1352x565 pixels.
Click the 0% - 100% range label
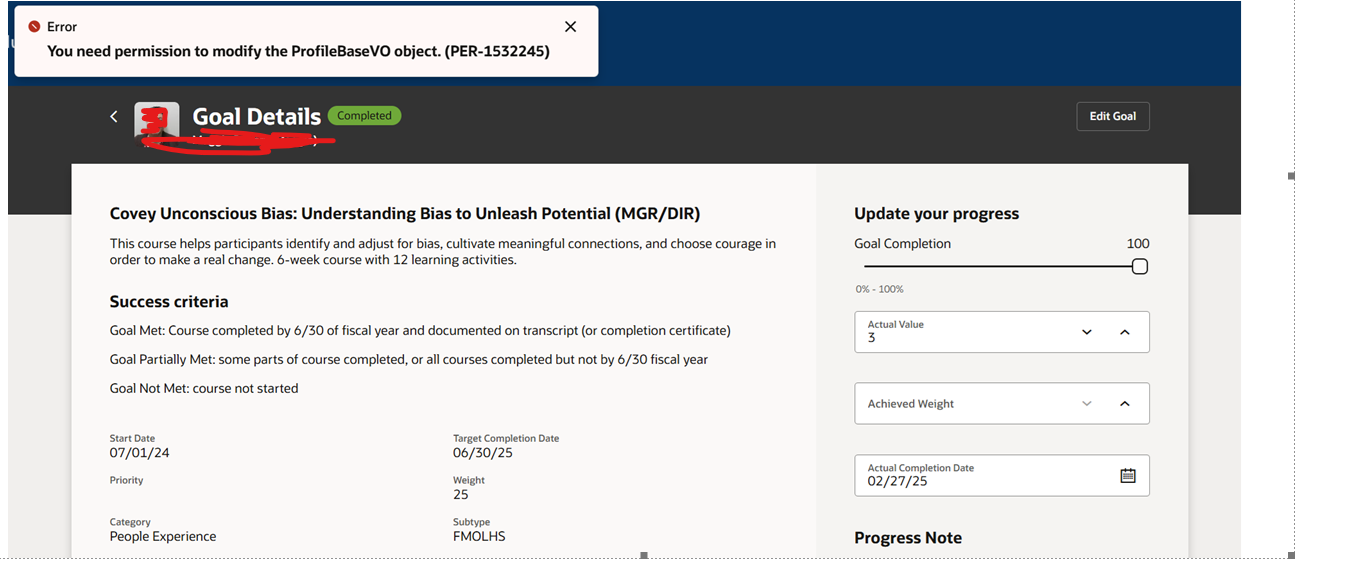(x=880, y=289)
